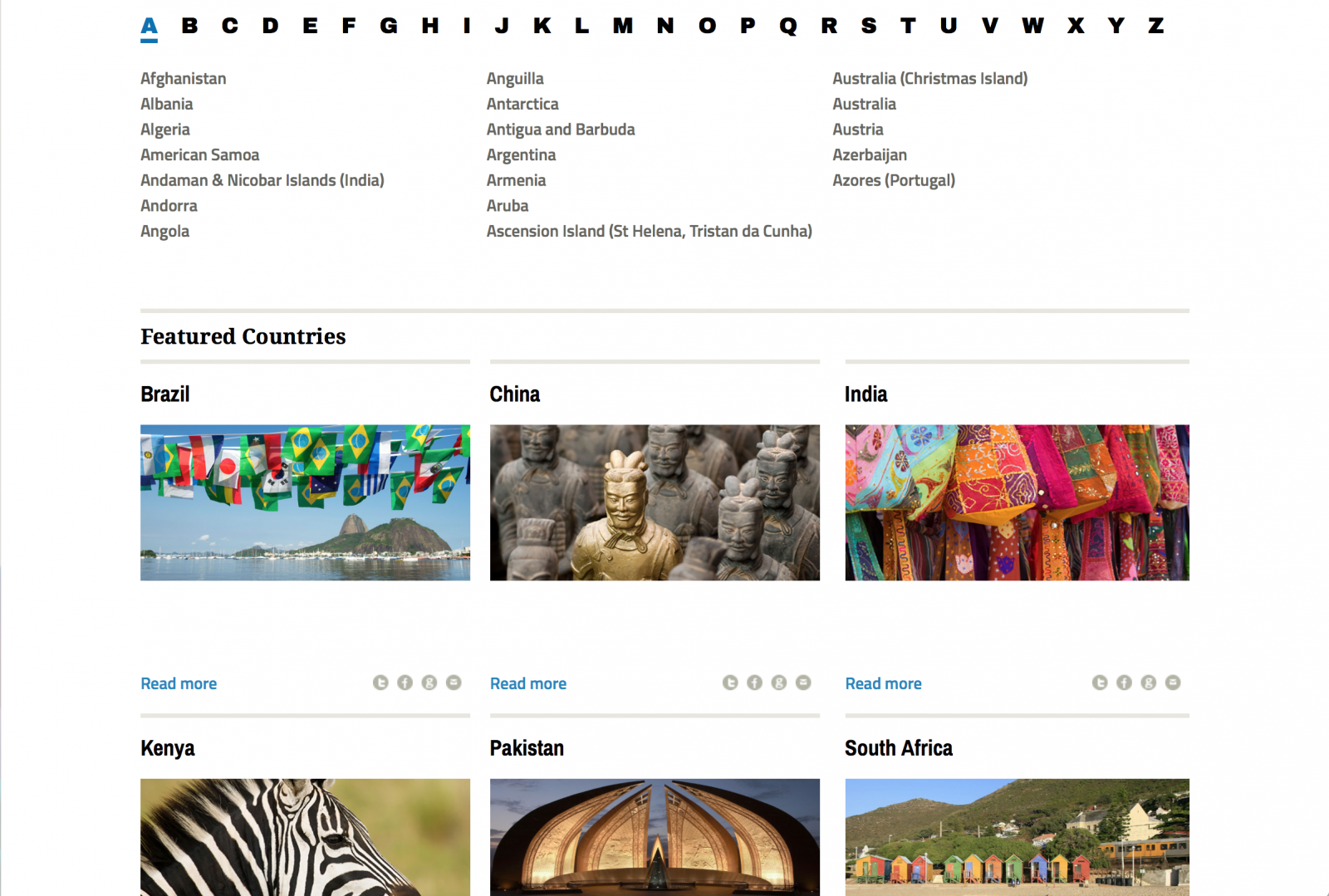Share India on Facebook

coord(1124,683)
